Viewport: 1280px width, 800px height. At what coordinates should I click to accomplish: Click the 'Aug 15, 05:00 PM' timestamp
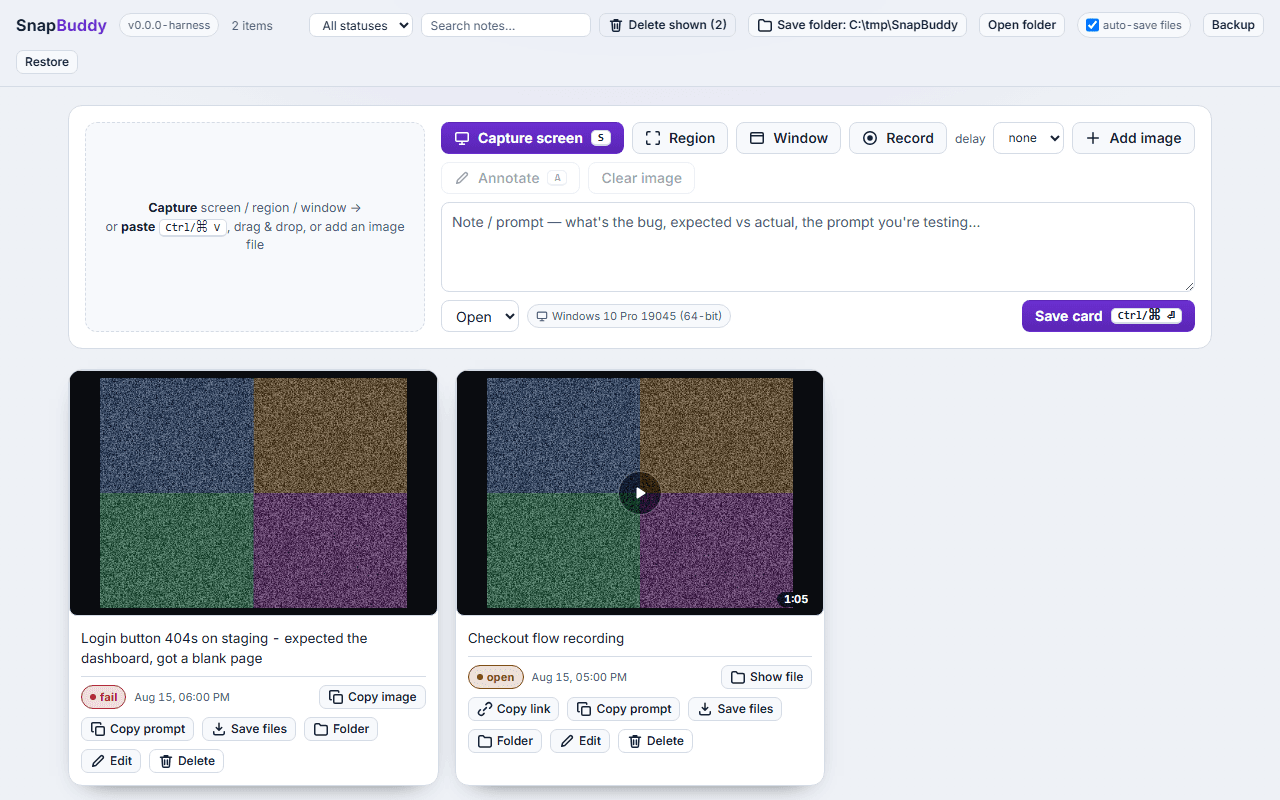580,677
